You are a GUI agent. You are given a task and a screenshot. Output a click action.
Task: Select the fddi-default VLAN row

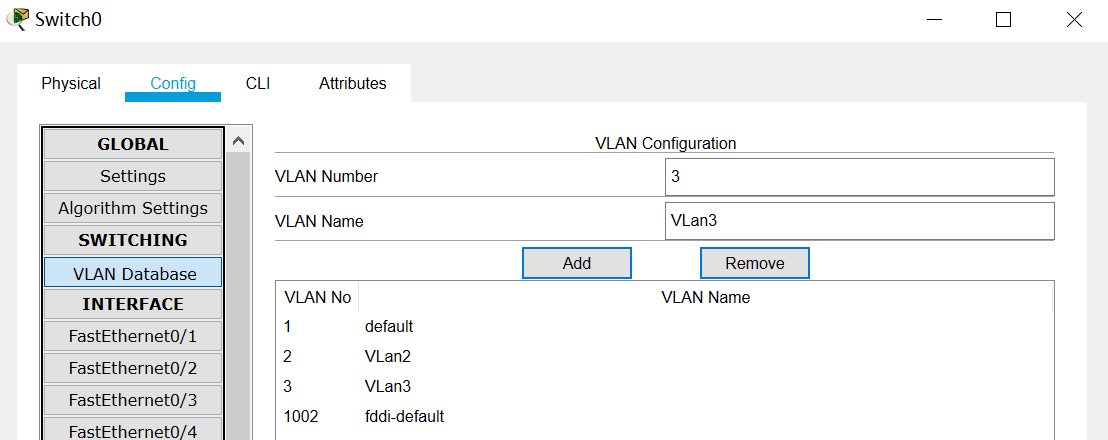[x=404, y=416]
